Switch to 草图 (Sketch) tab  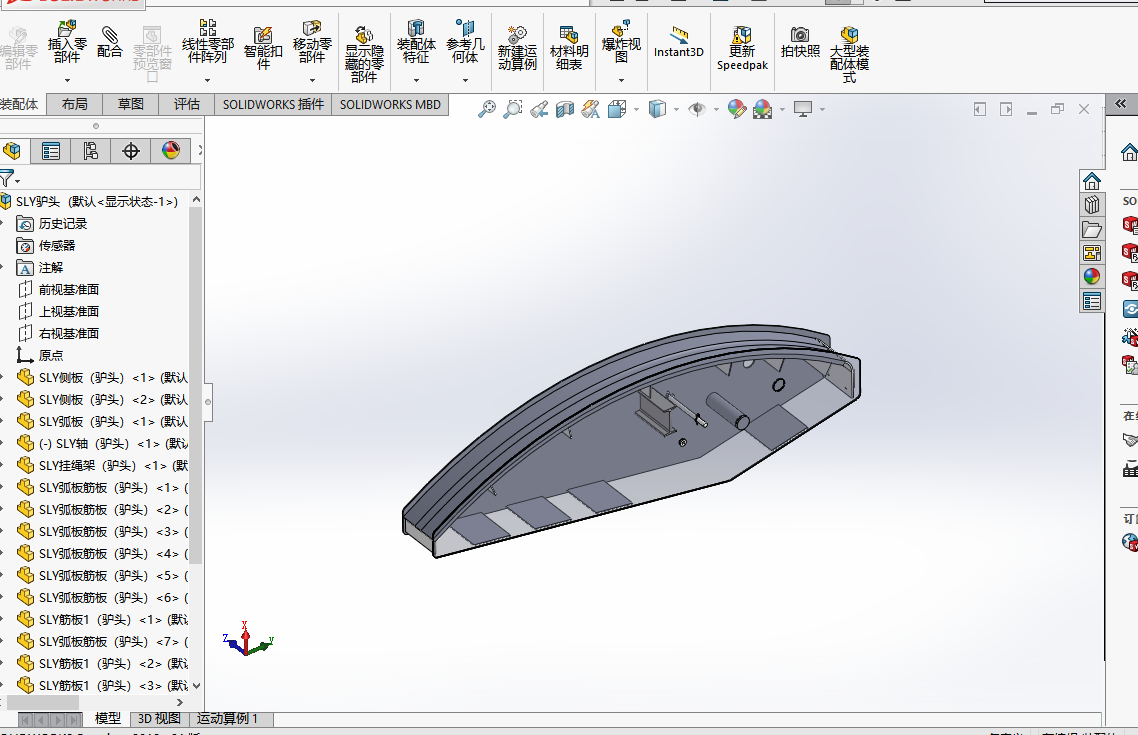click(131, 104)
